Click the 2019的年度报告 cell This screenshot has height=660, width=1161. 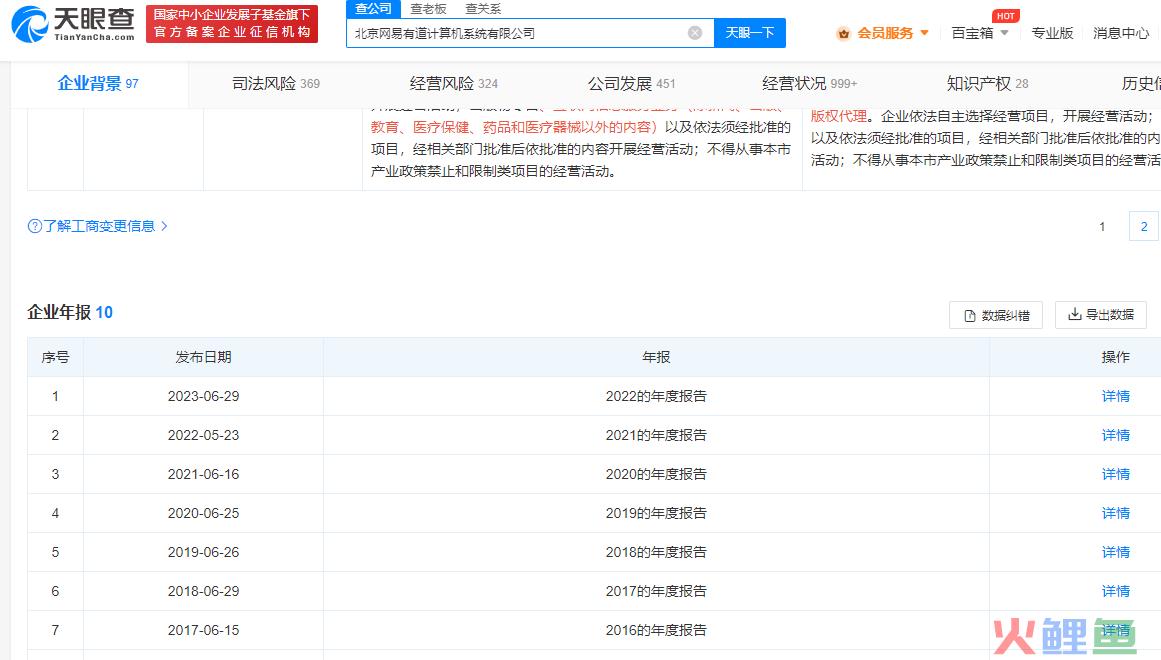(x=656, y=513)
